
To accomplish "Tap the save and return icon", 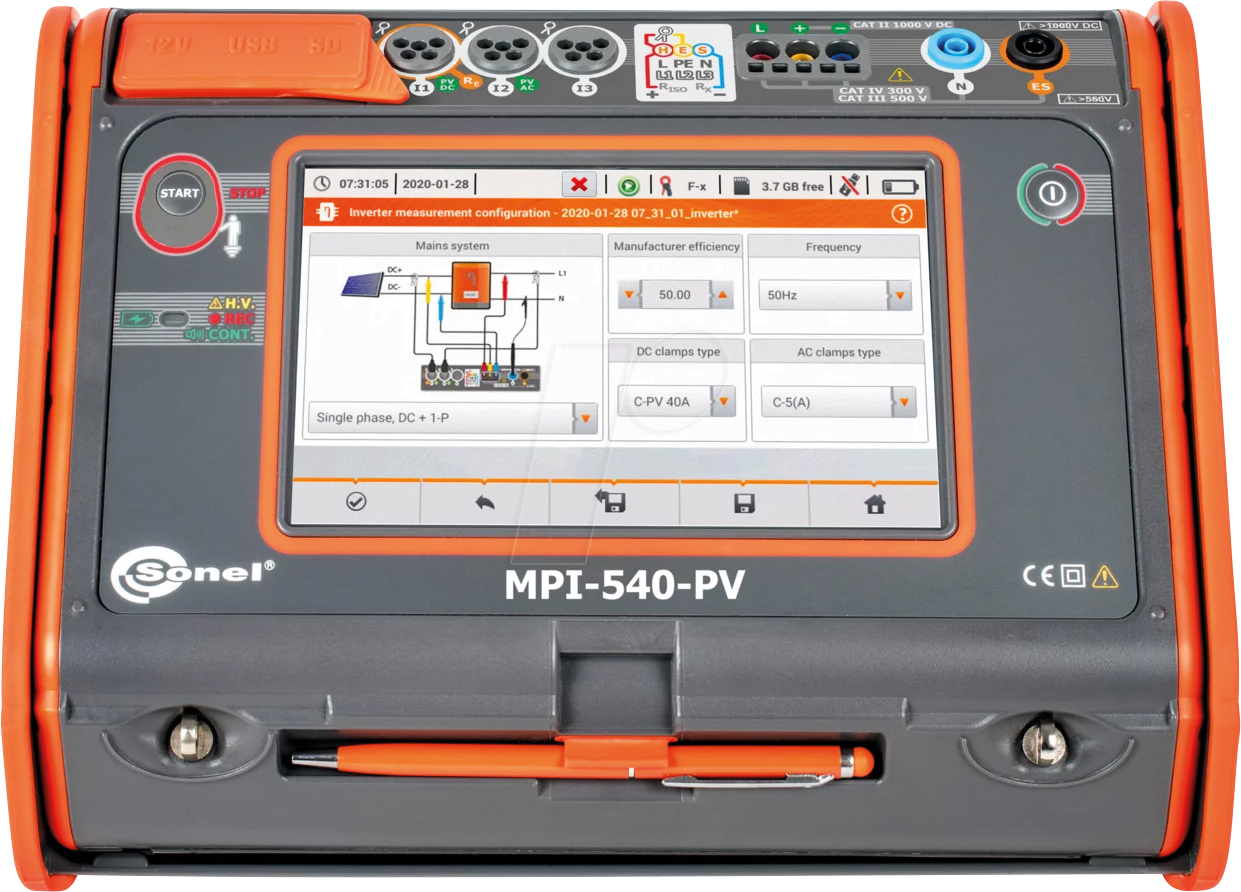I will [612, 502].
